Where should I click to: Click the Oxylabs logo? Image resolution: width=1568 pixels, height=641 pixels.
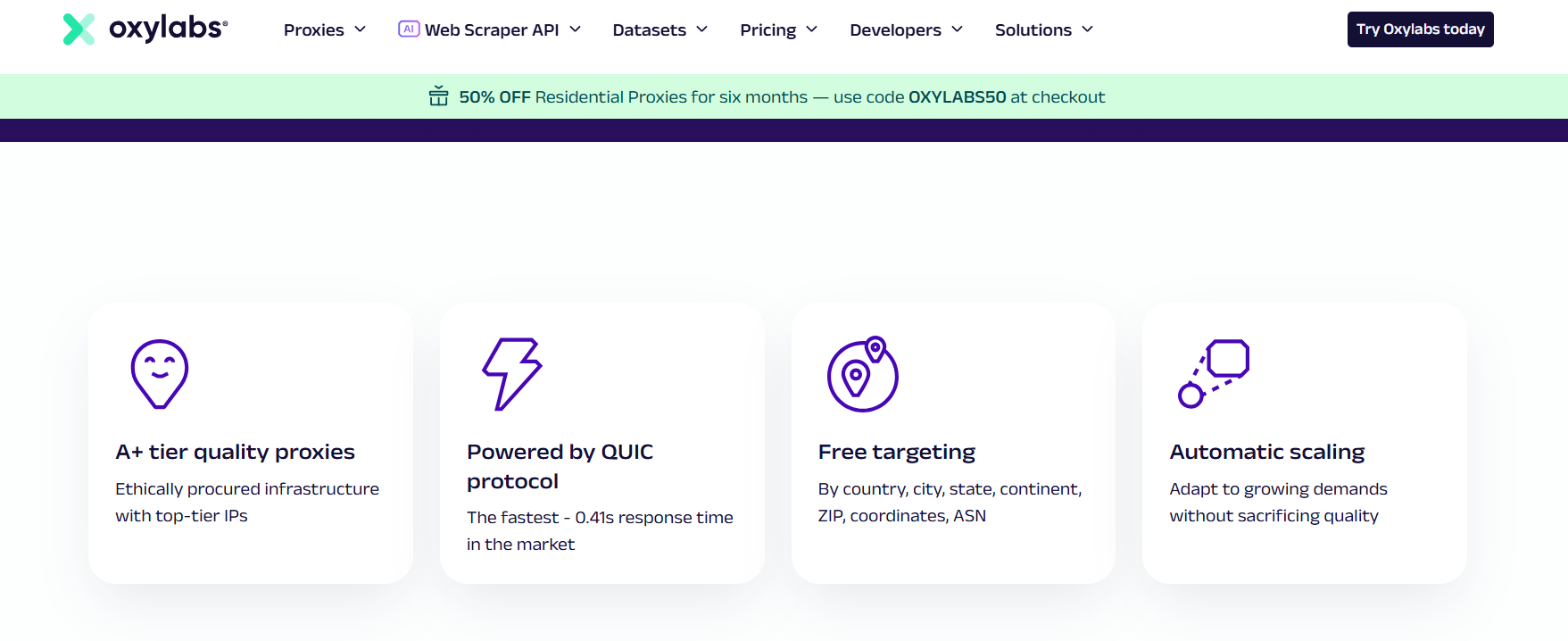143,29
